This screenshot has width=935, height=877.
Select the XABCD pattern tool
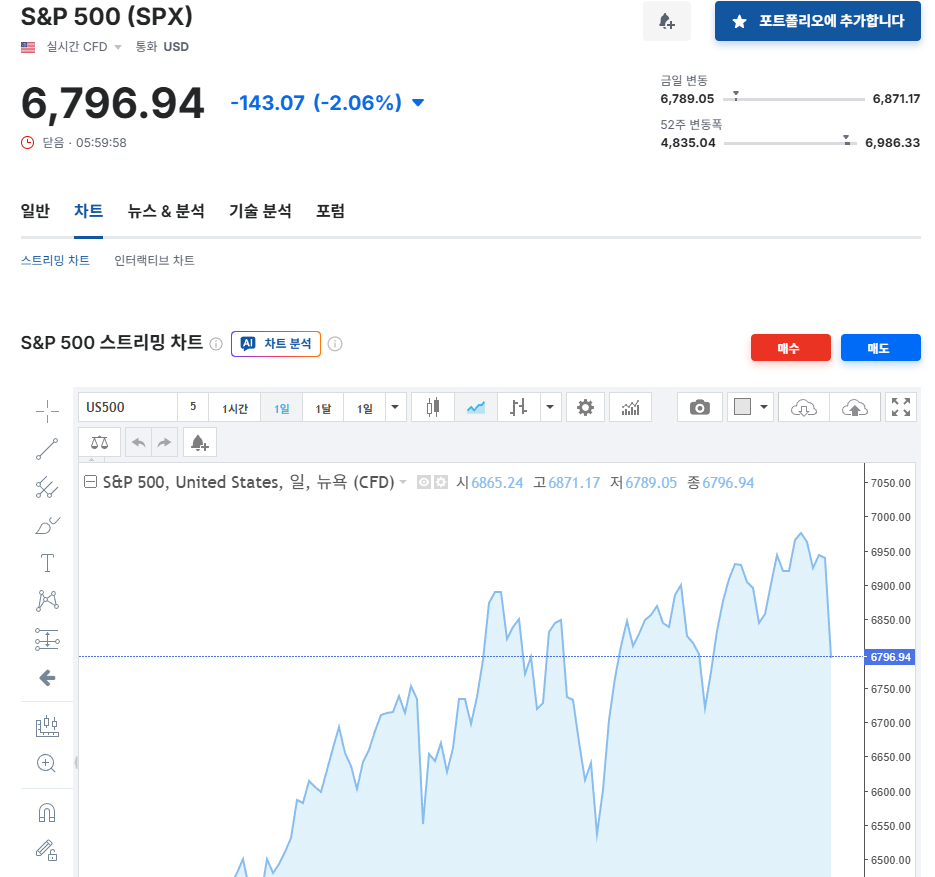(47, 600)
